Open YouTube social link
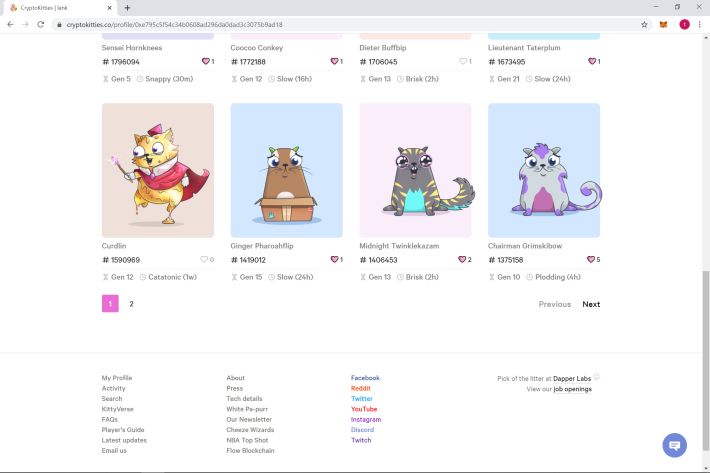The height and width of the screenshot is (473, 710). 364,409
